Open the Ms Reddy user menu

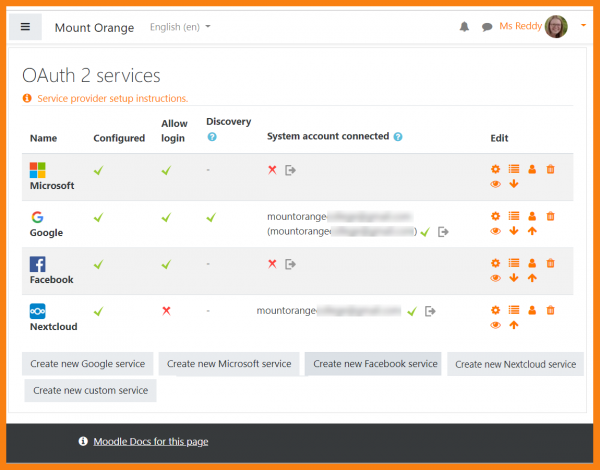click(x=543, y=27)
